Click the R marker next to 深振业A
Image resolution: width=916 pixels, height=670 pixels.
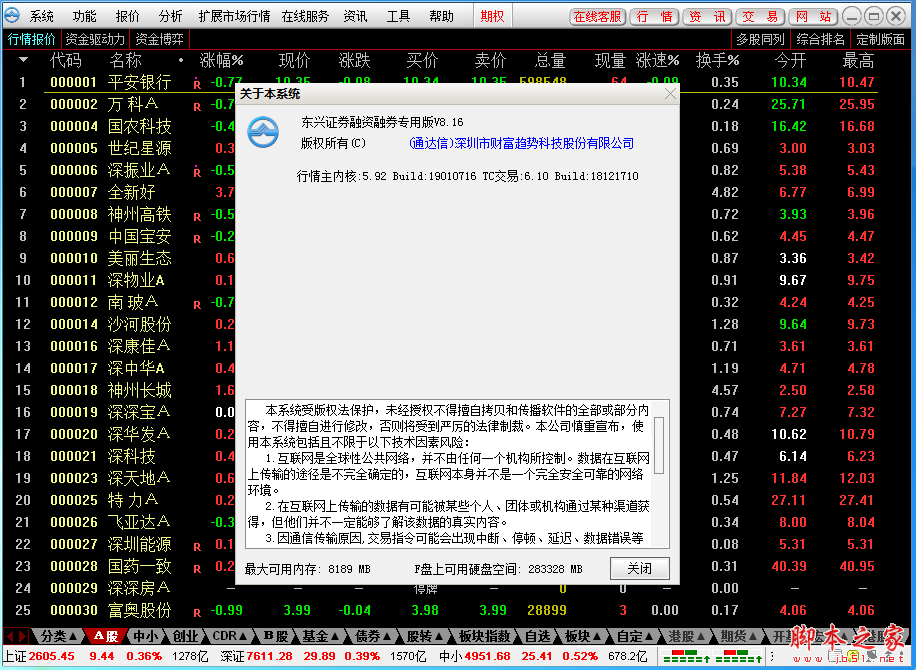(x=197, y=172)
